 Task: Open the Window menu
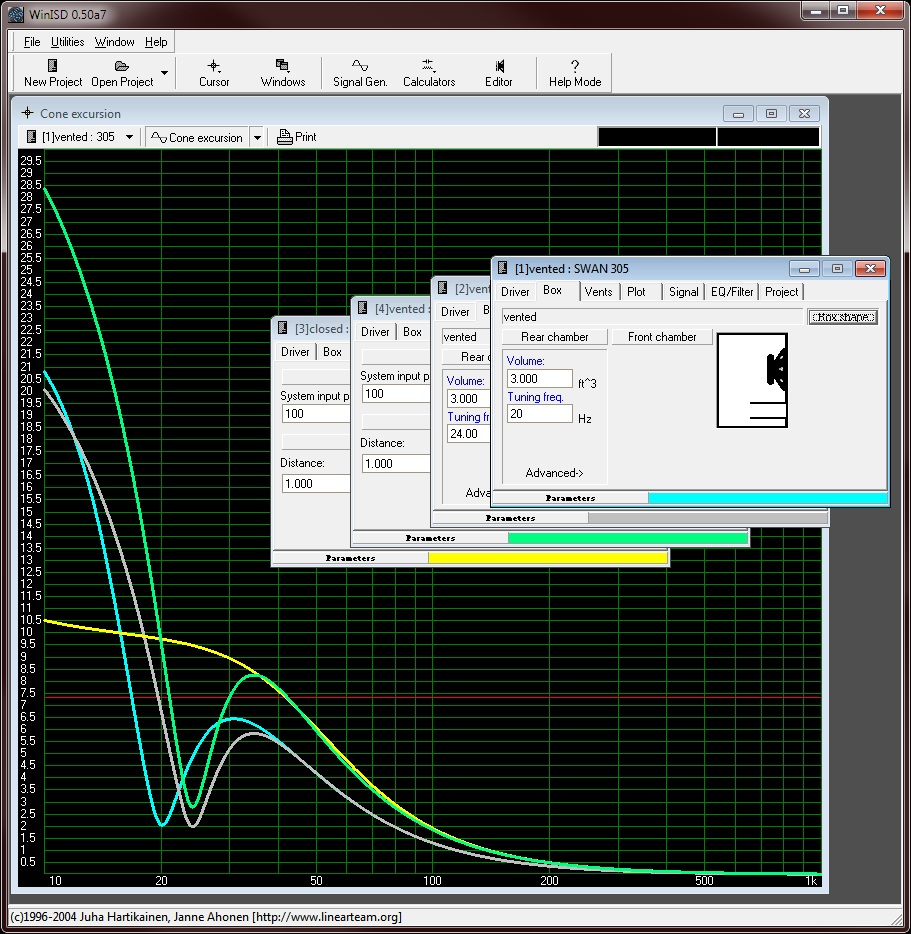point(114,42)
